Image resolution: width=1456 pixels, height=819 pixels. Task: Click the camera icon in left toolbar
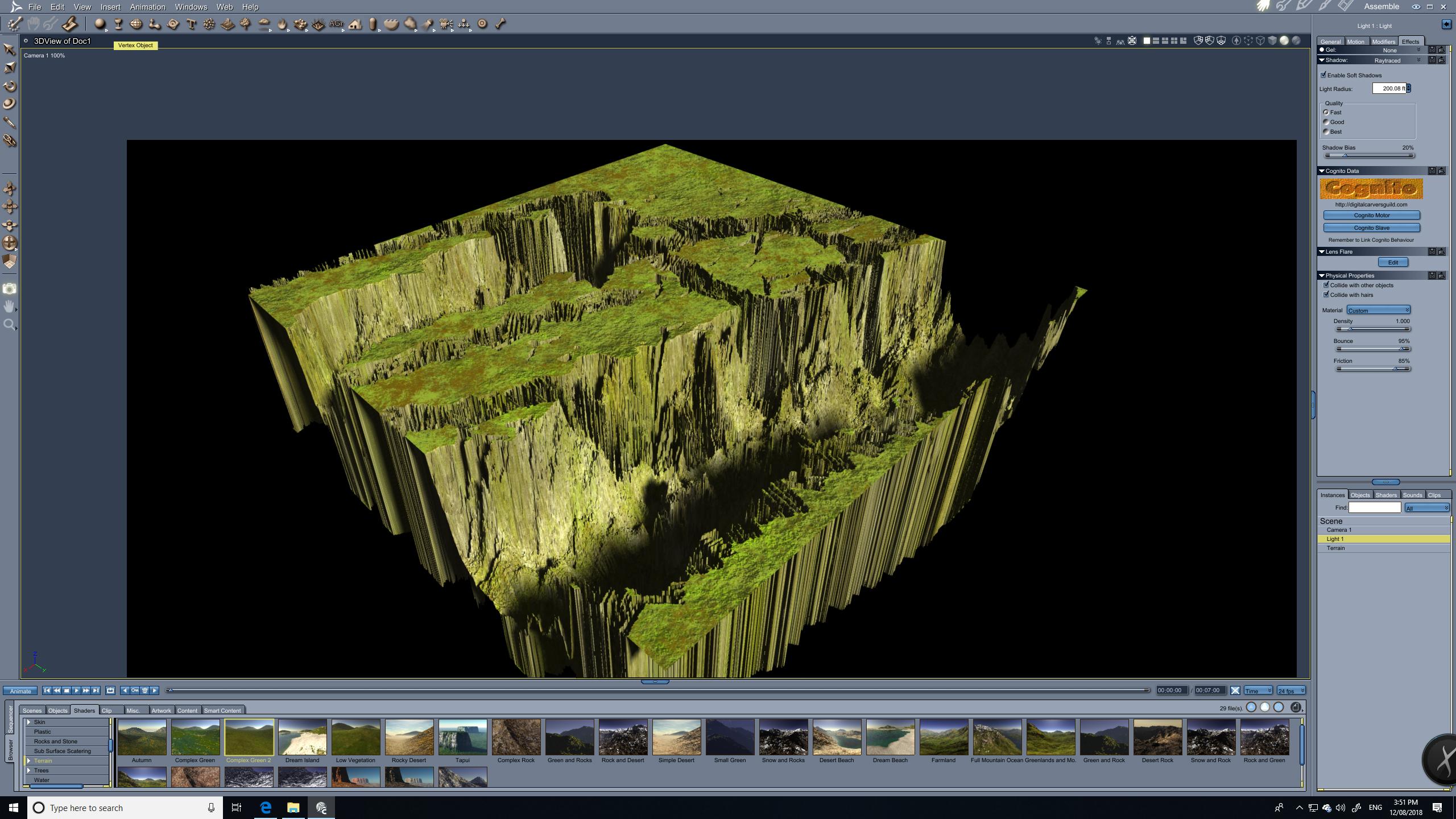tap(9, 289)
